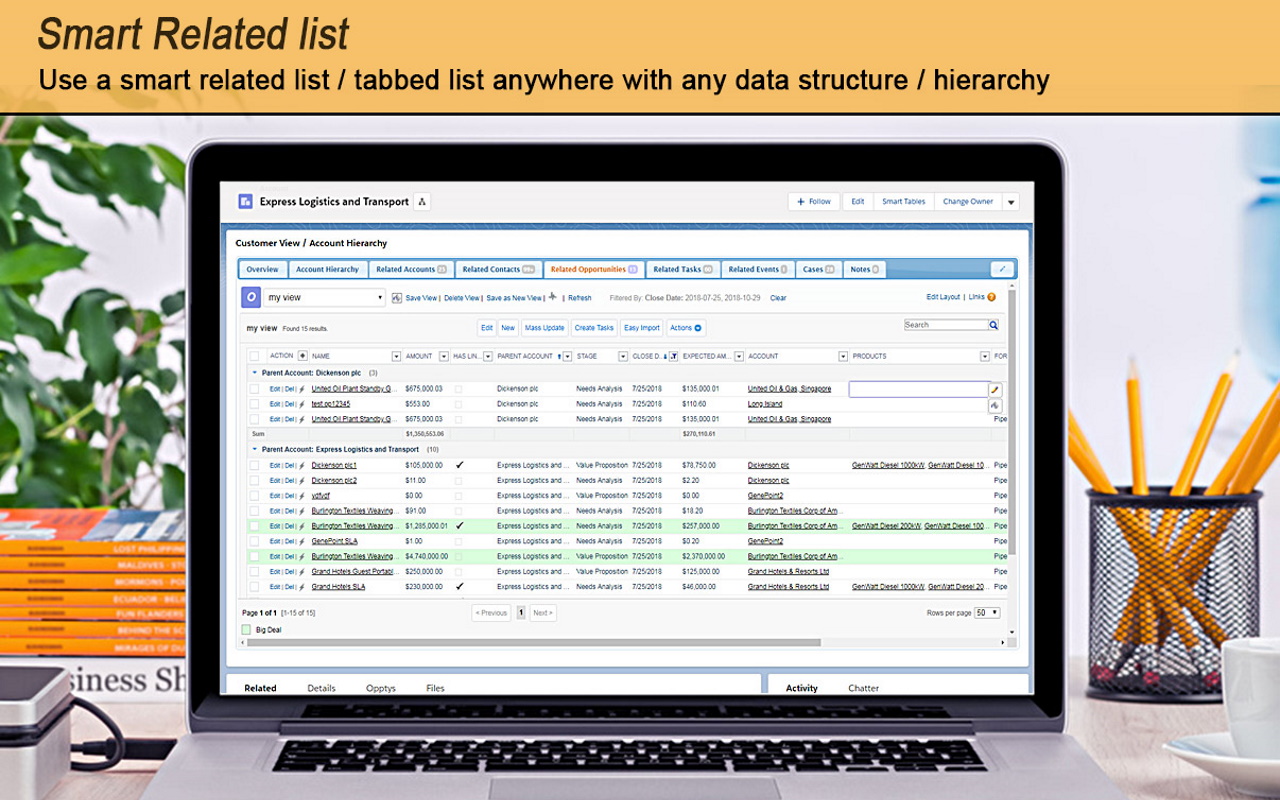Click the pencil icon on the tab bar
This screenshot has width=1280, height=800.
[1002, 269]
